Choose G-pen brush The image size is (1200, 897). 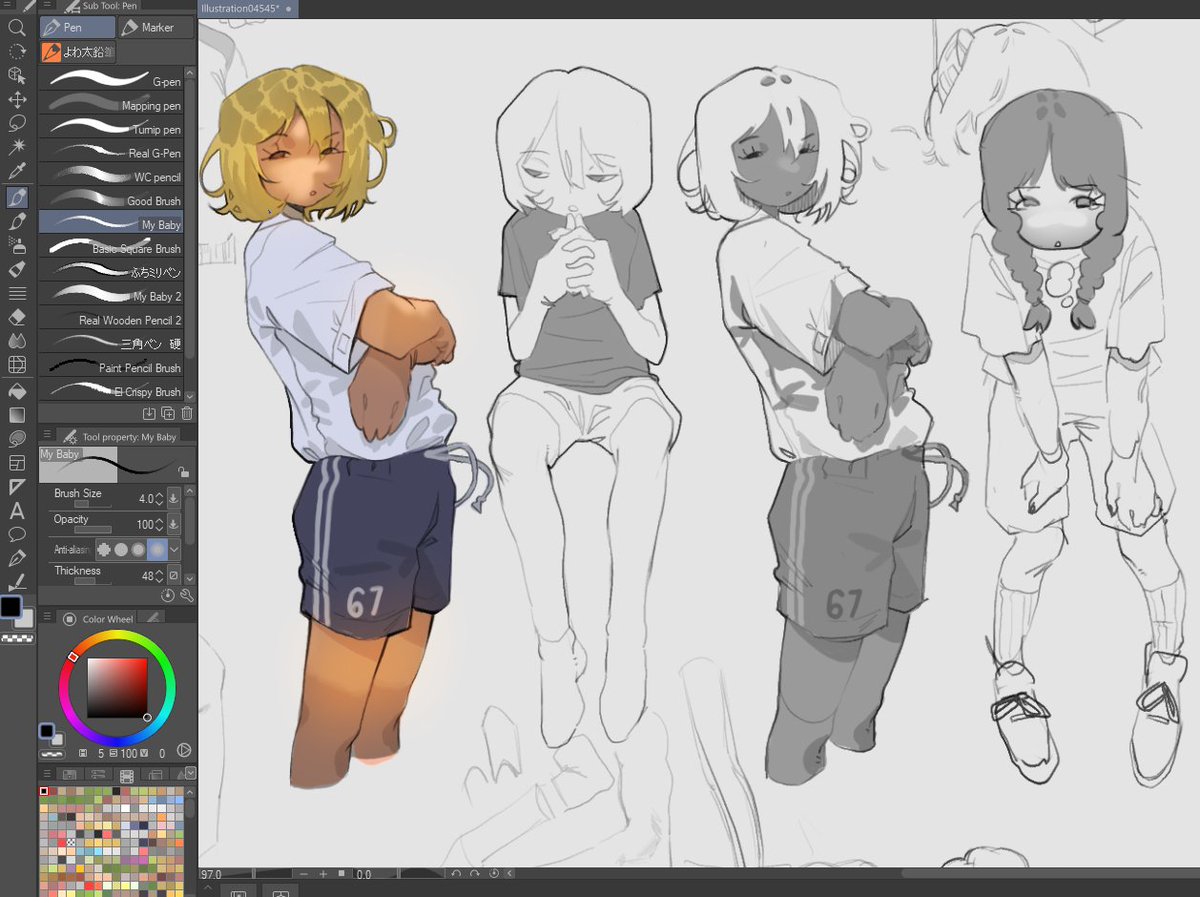click(x=111, y=79)
